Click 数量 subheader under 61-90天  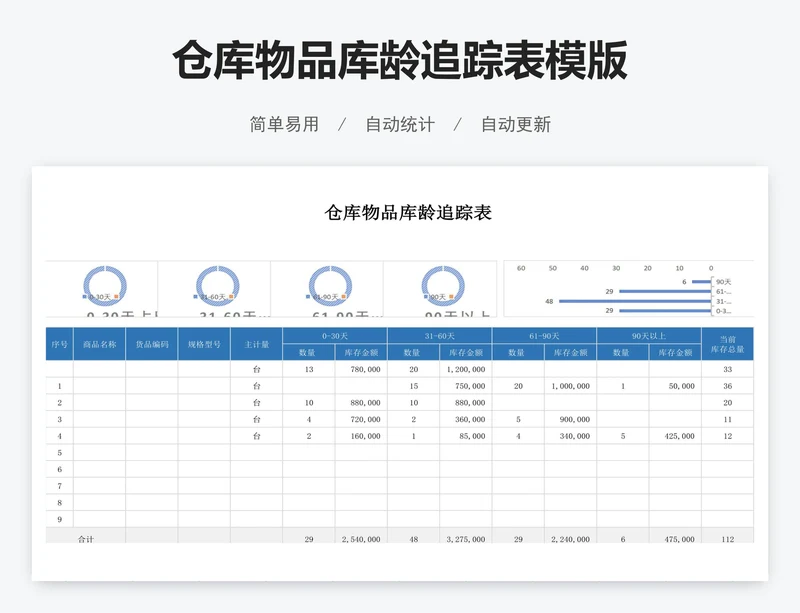(x=518, y=352)
